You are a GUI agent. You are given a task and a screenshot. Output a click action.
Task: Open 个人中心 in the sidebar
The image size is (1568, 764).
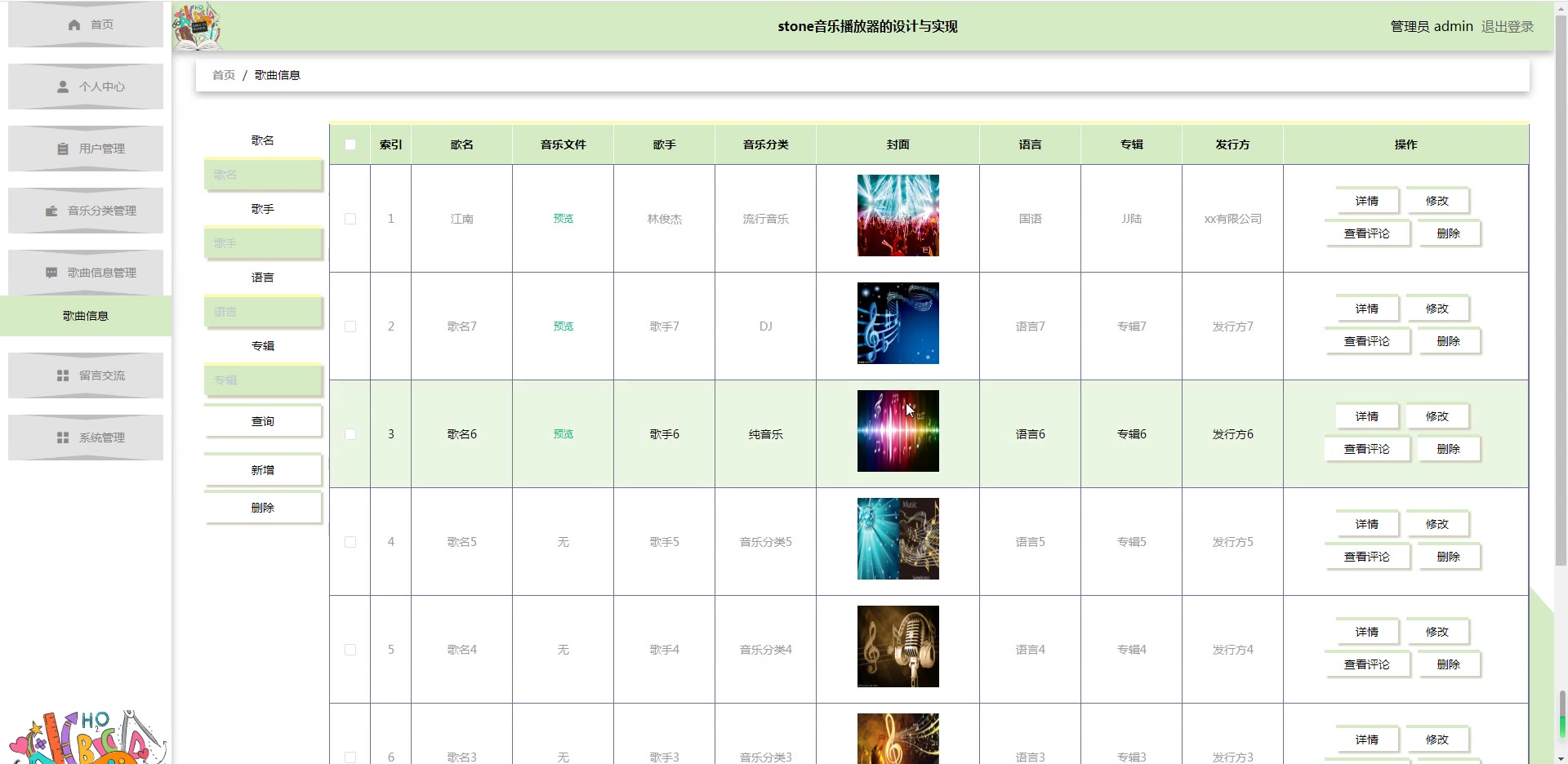(x=86, y=87)
